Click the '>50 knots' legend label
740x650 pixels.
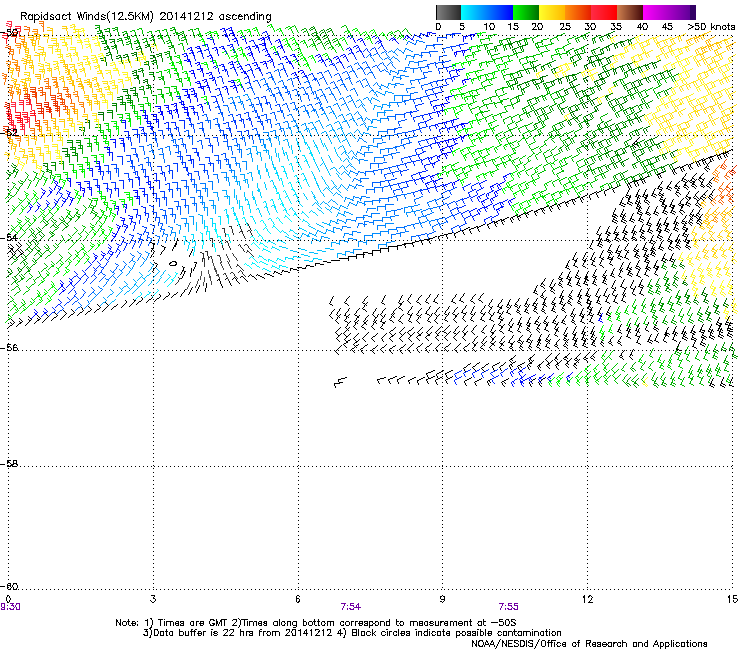tap(711, 27)
